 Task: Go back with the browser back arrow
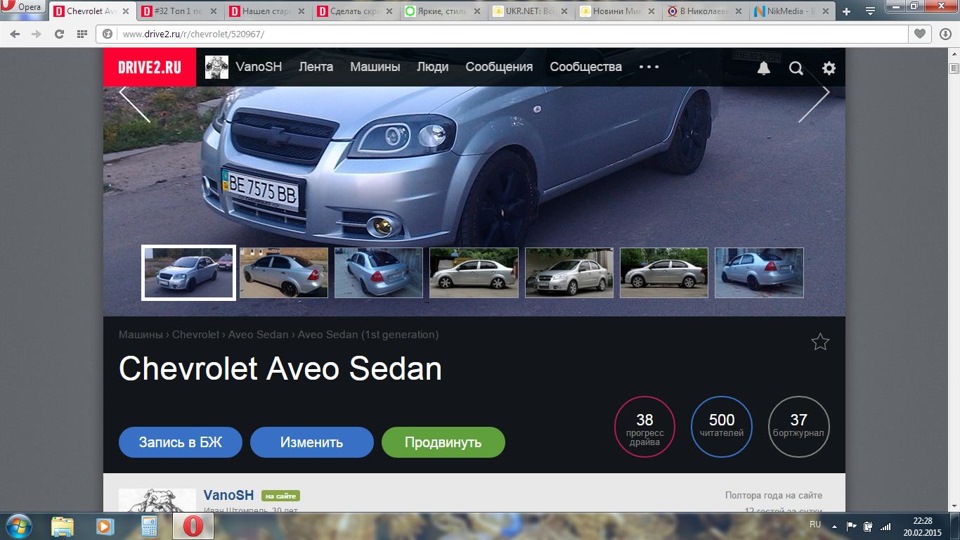click(x=15, y=34)
